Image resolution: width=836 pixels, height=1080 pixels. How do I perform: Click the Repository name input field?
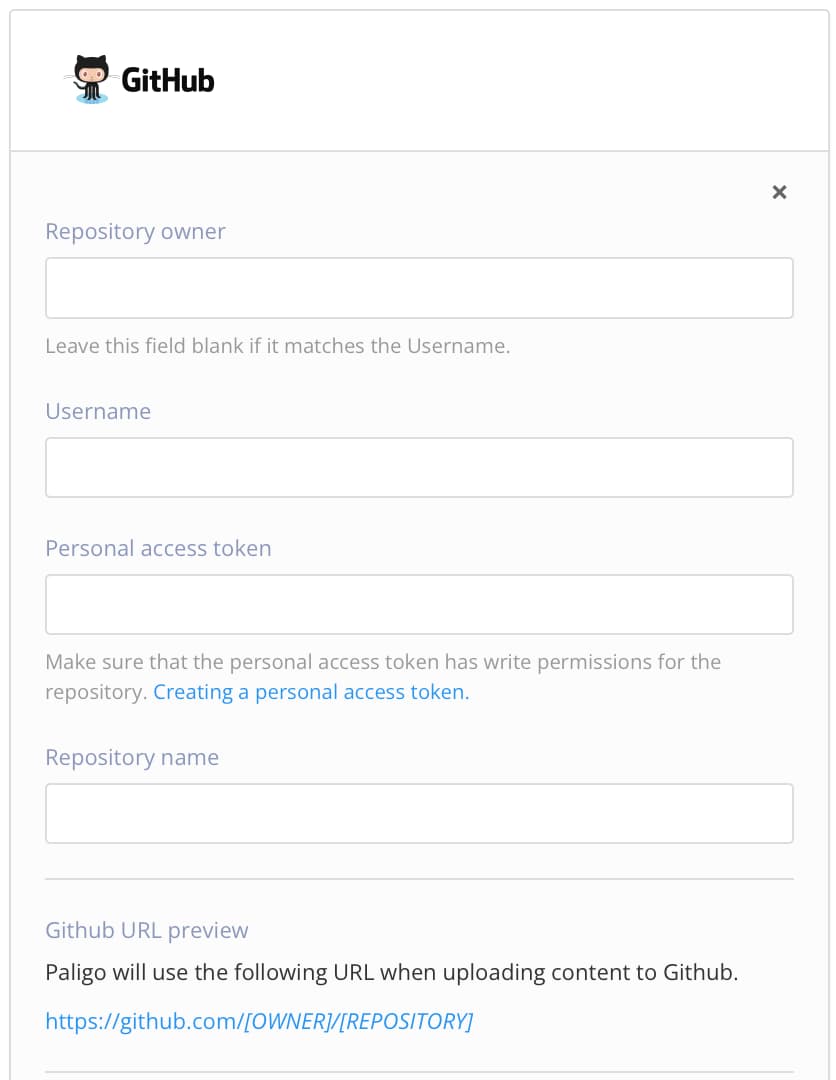418,813
